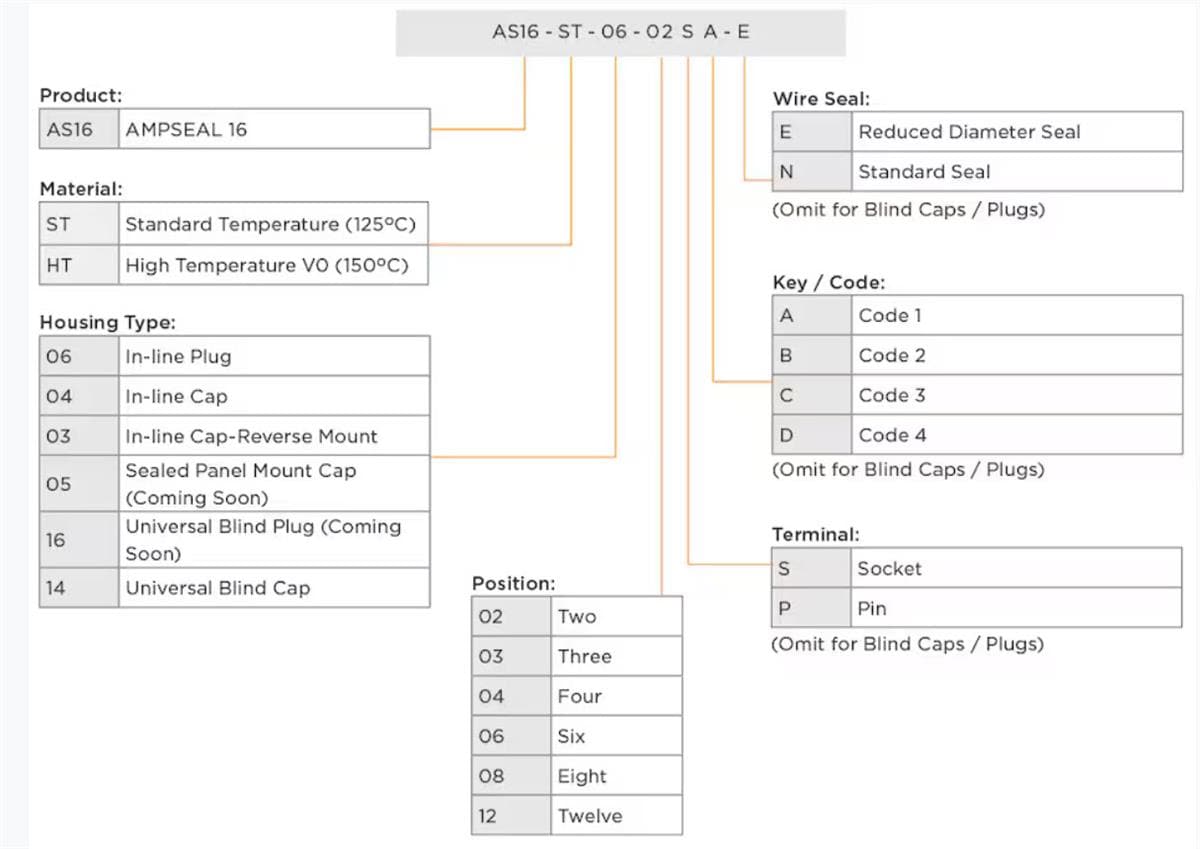Viewport: 1200px width, 849px height.
Task: Select position Six in the Position table
Action: tap(577, 736)
